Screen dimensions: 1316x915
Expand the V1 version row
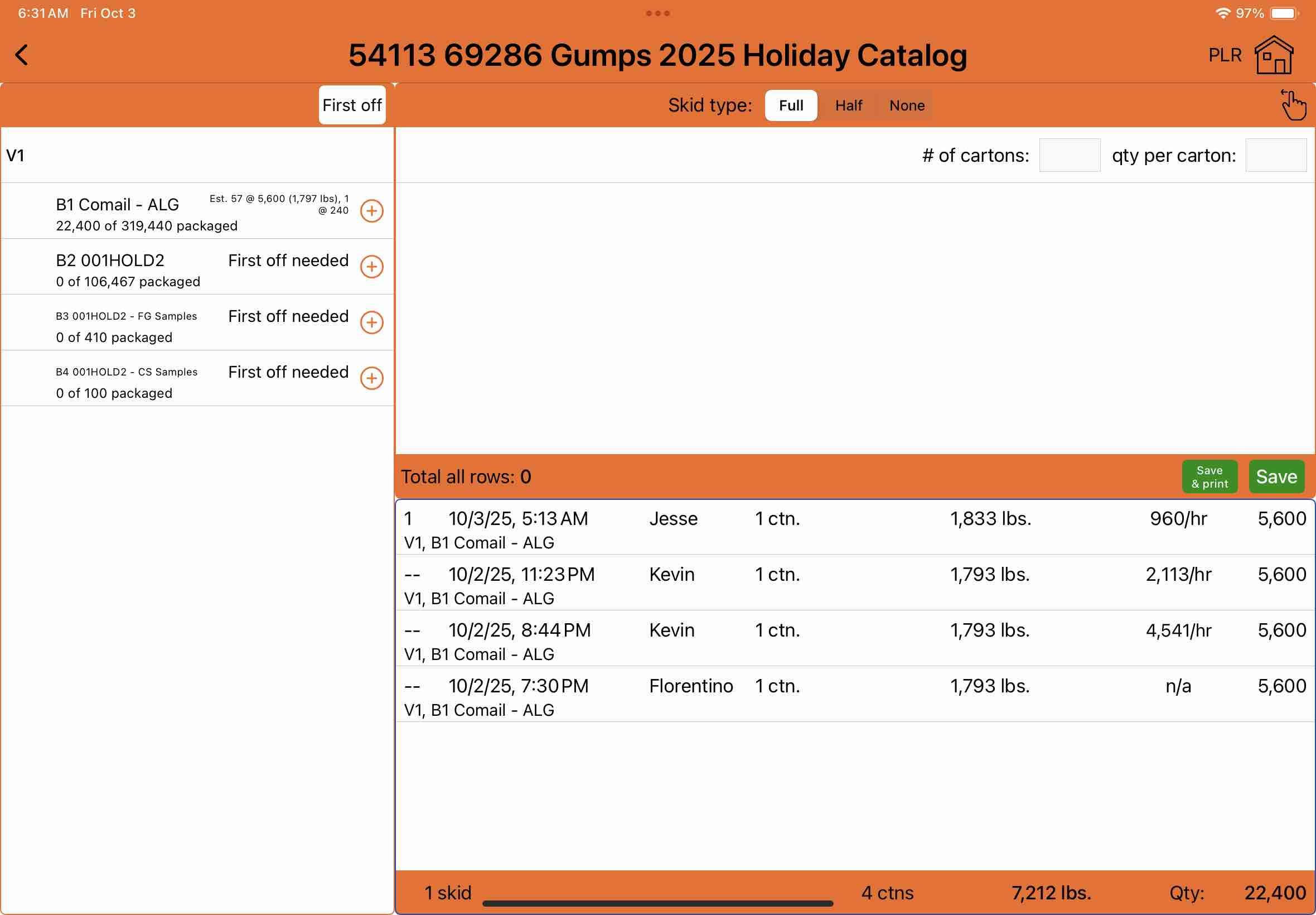coord(195,155)
